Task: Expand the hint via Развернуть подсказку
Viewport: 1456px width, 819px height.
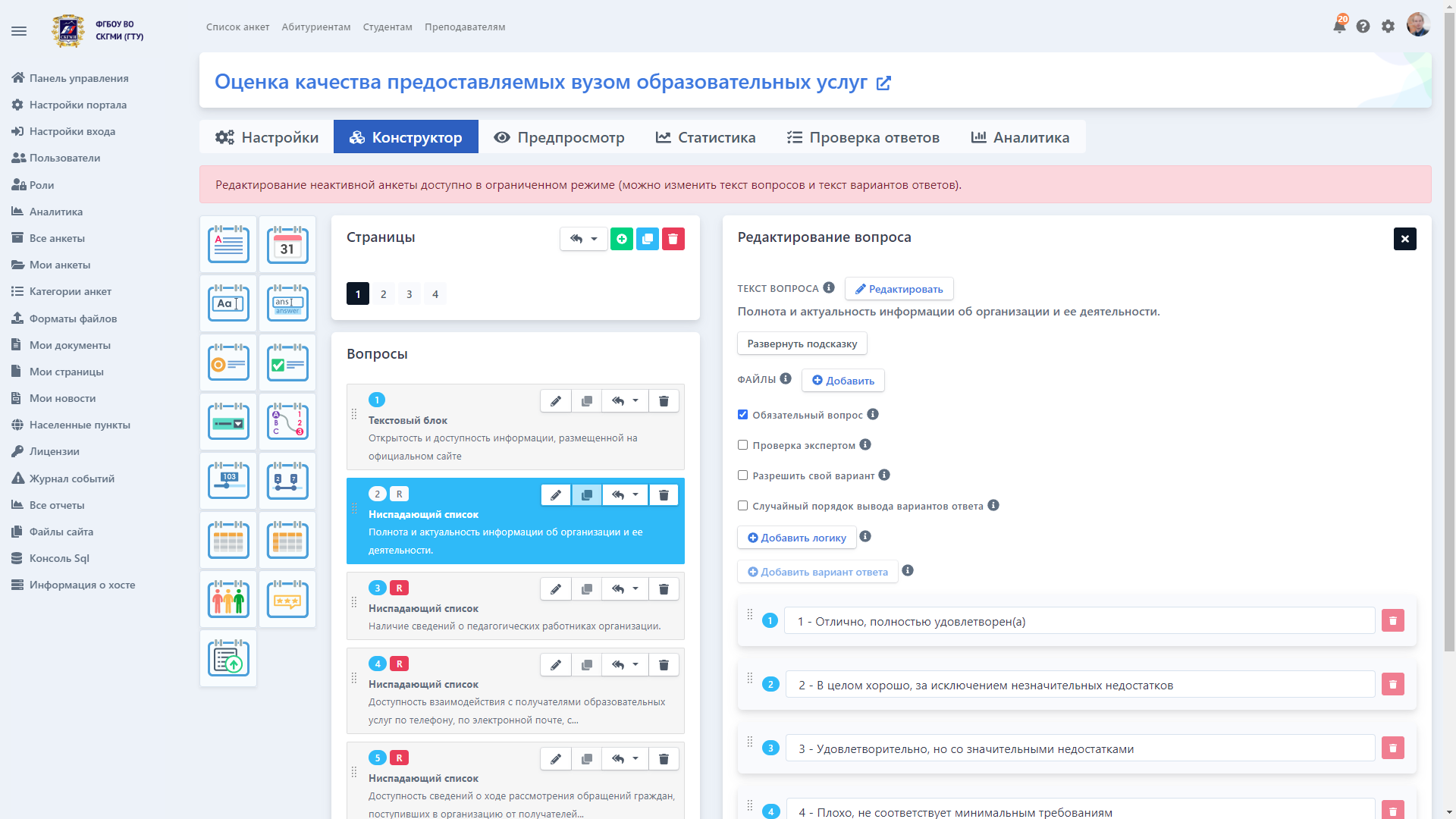Action: (x=801, y=343)
